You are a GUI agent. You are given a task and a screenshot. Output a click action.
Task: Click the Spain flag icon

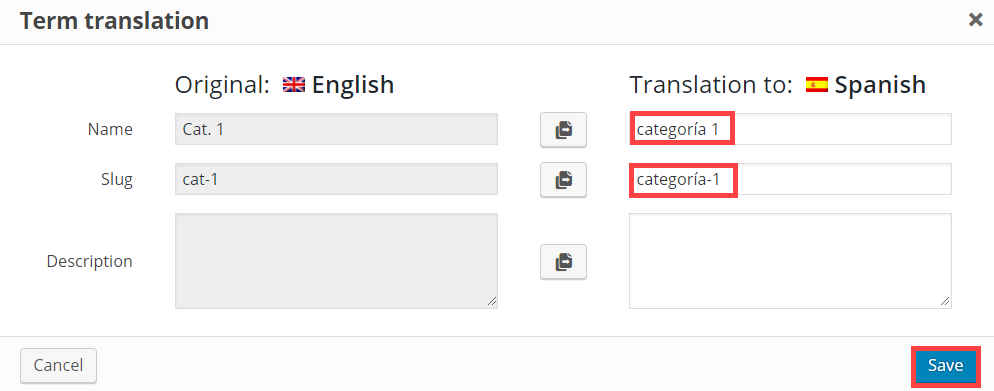816,84
